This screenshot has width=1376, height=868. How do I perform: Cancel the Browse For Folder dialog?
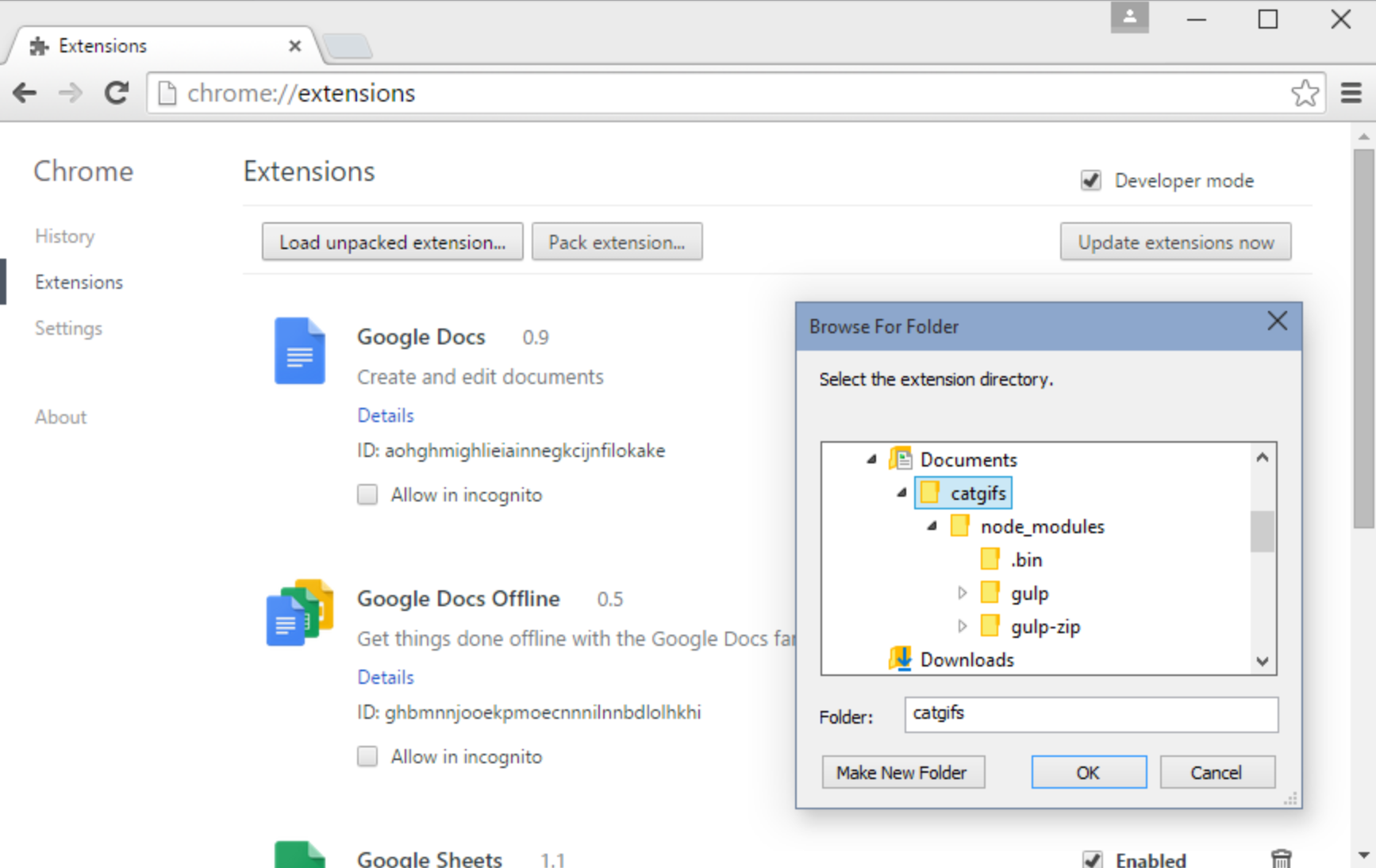click(1217, 772)
